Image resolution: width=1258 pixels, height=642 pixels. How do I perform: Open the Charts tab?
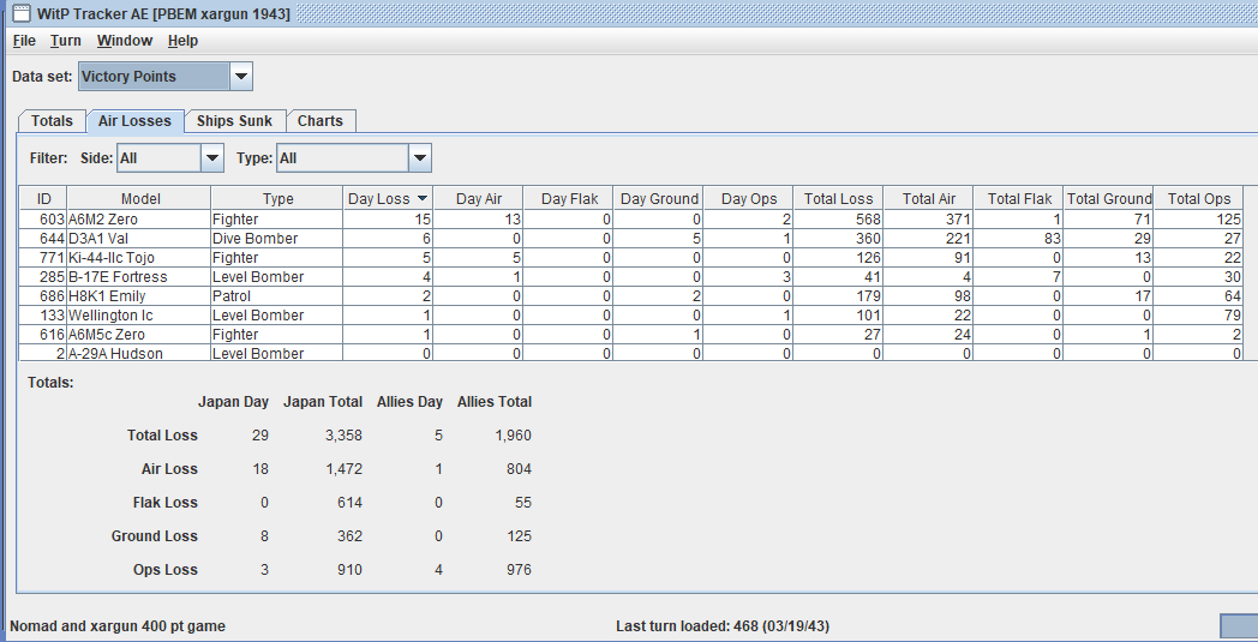pyautogui.click(x=320, y=121)
